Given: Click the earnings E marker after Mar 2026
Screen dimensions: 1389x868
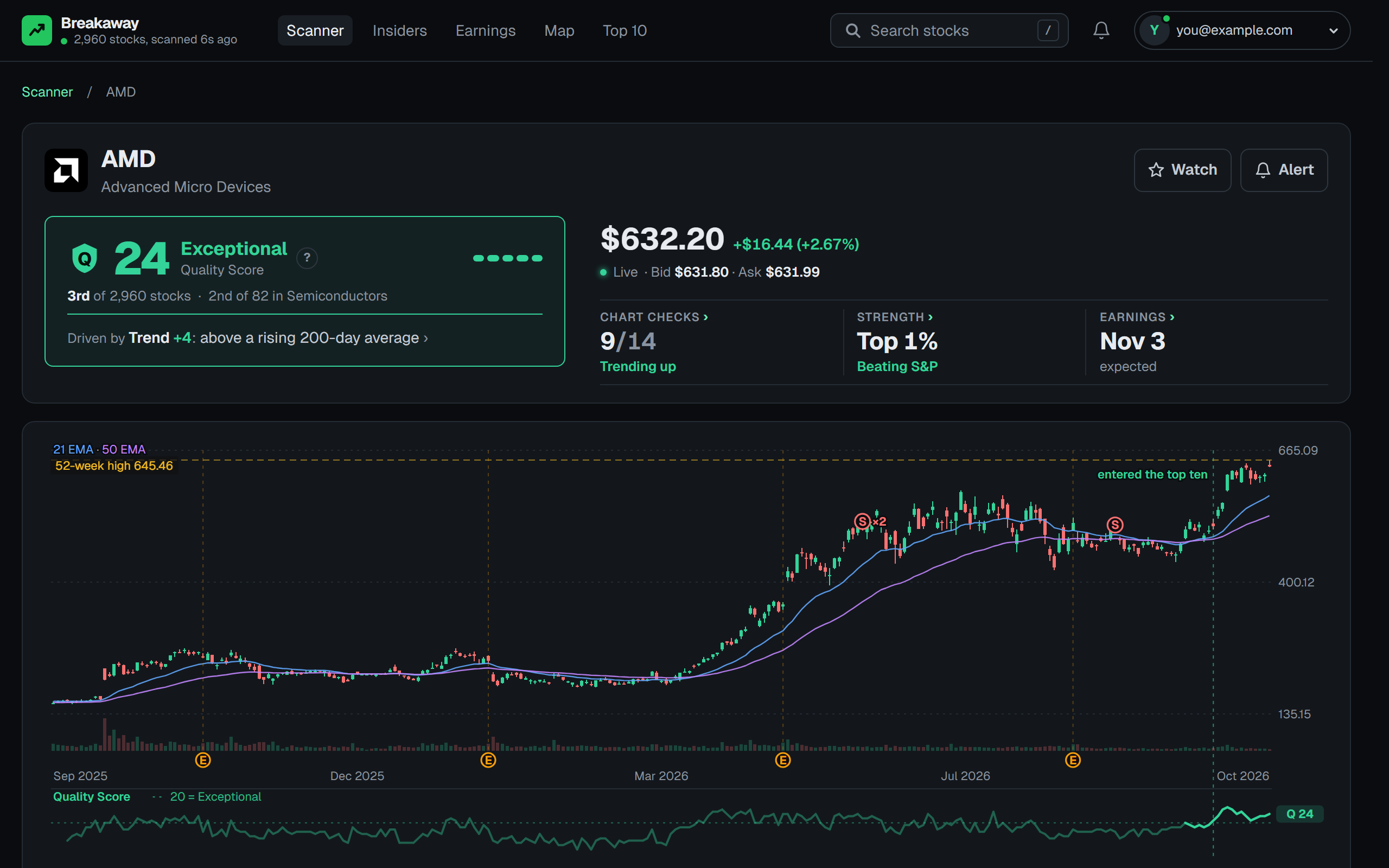Looking at the screenshot, I should (783, 761).
